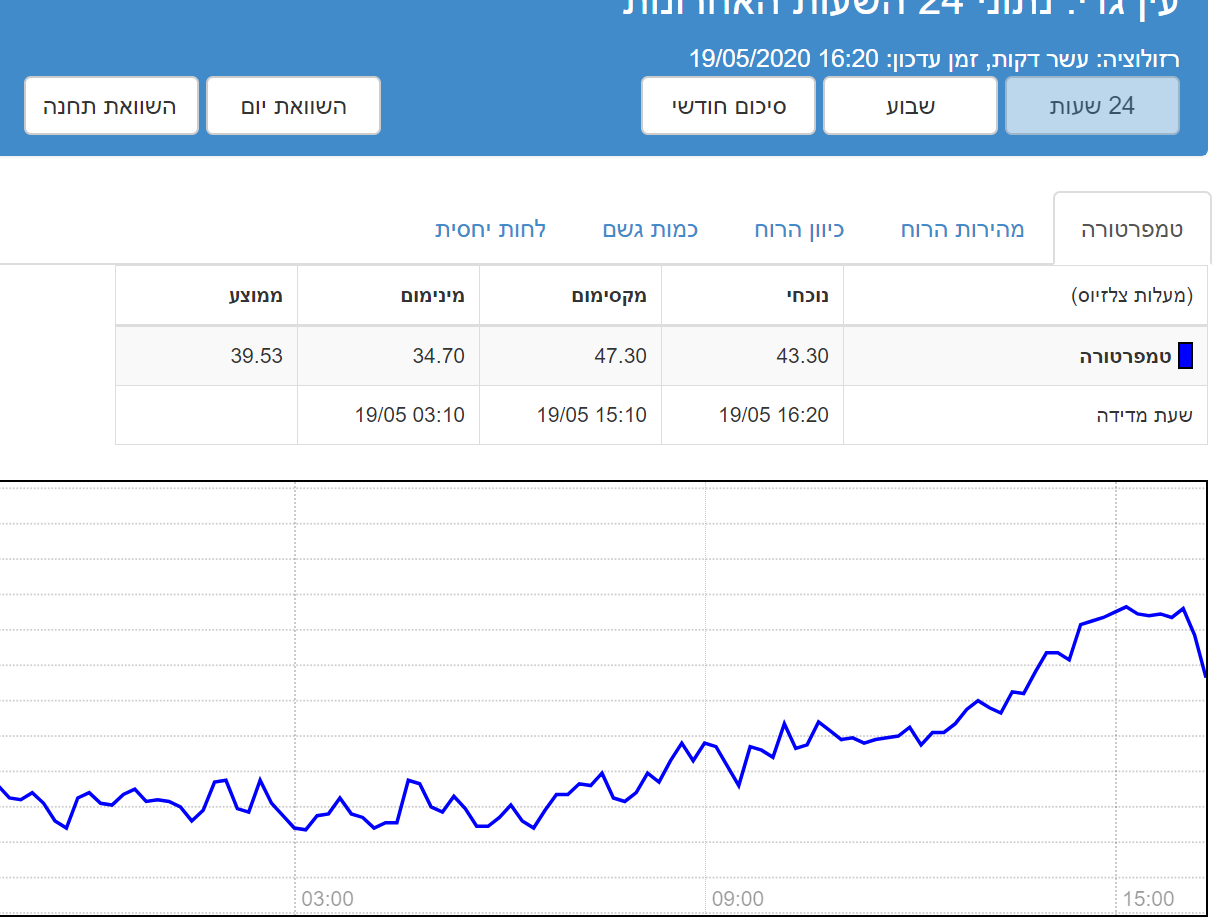Click the current temperature value 43.30

click(802, 356)
